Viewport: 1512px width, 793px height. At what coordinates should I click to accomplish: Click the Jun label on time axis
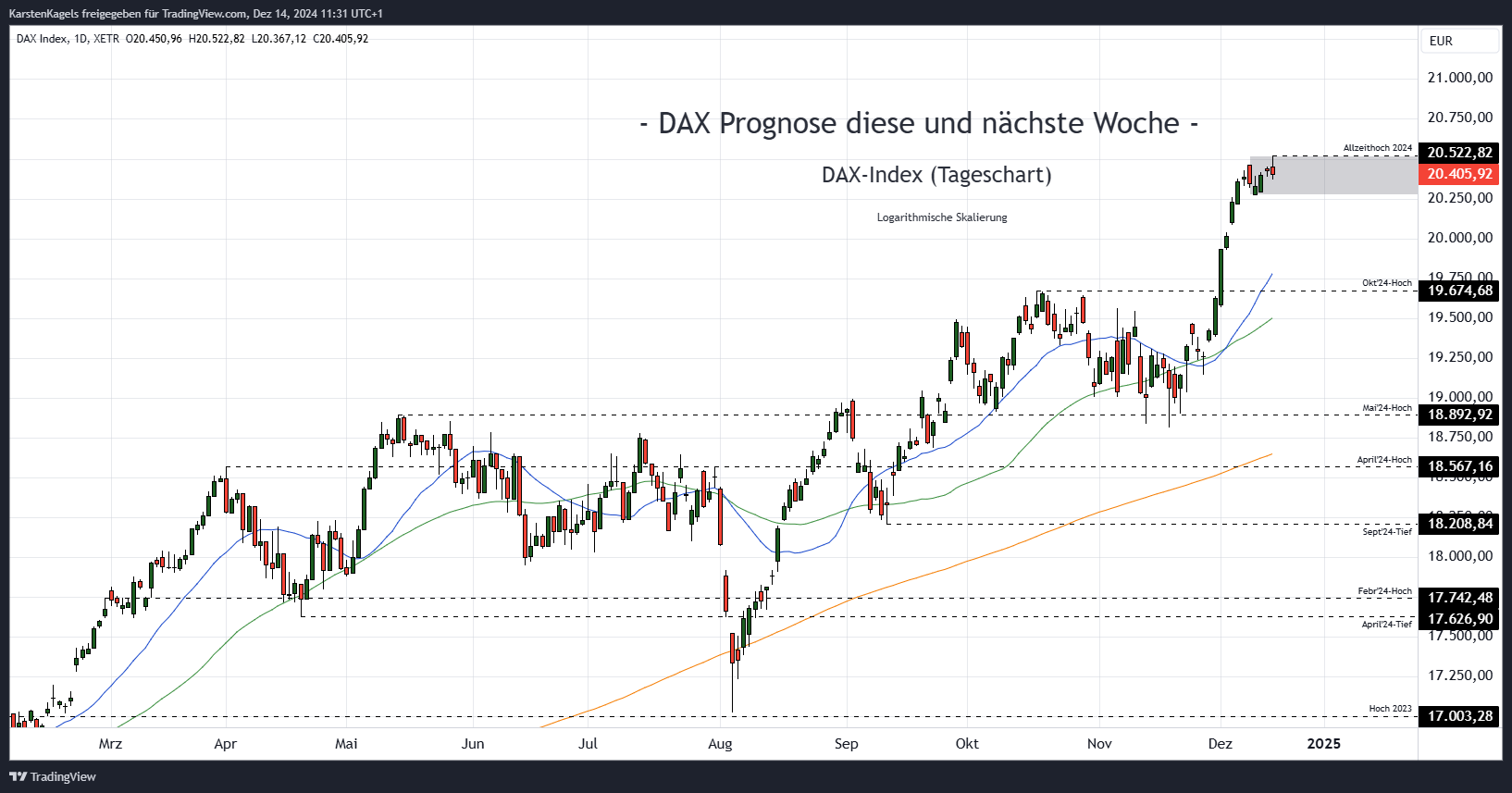[473, 744]
